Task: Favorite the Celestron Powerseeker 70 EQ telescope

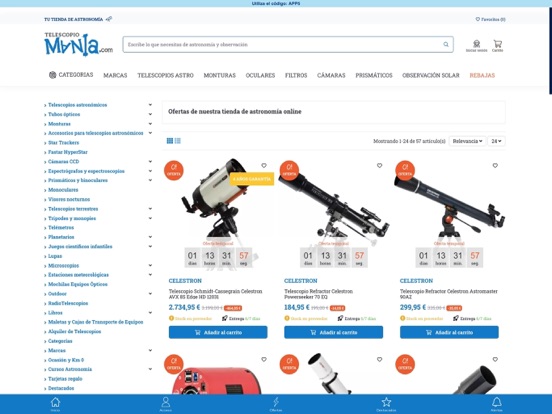Action: click(x=379, y=165)
